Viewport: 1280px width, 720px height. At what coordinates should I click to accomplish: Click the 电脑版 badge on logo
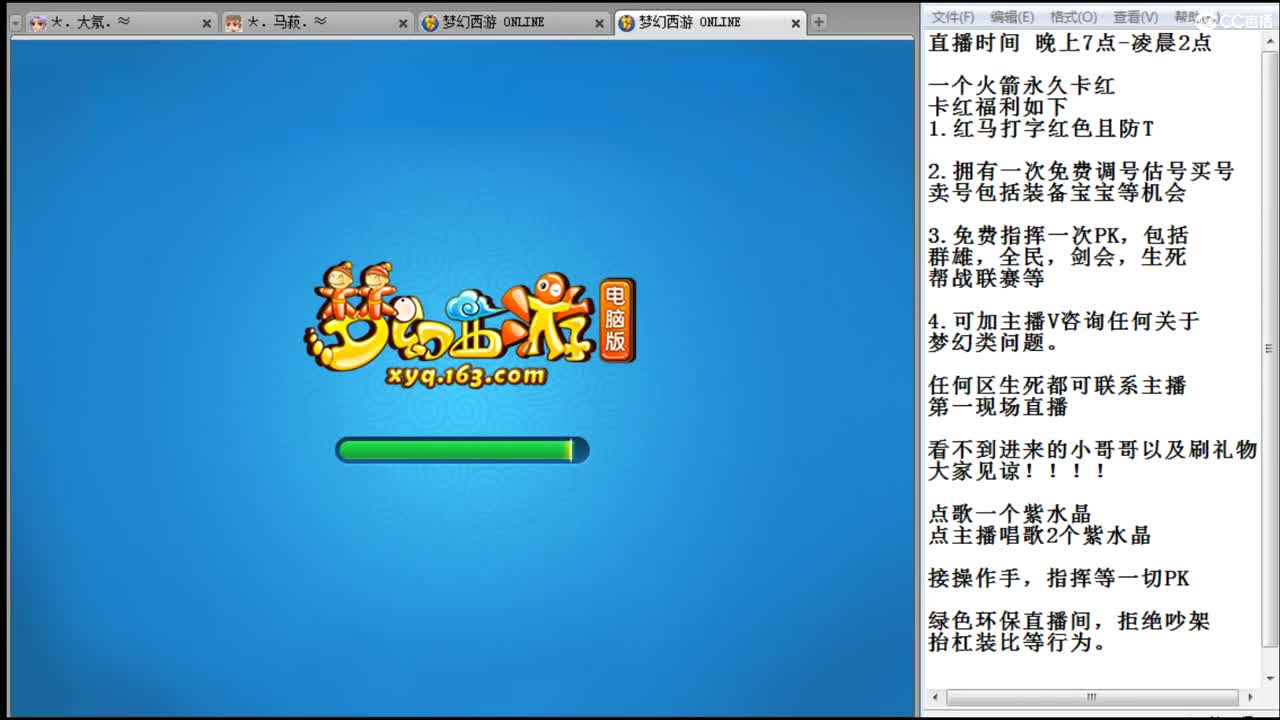coord(616,320)
